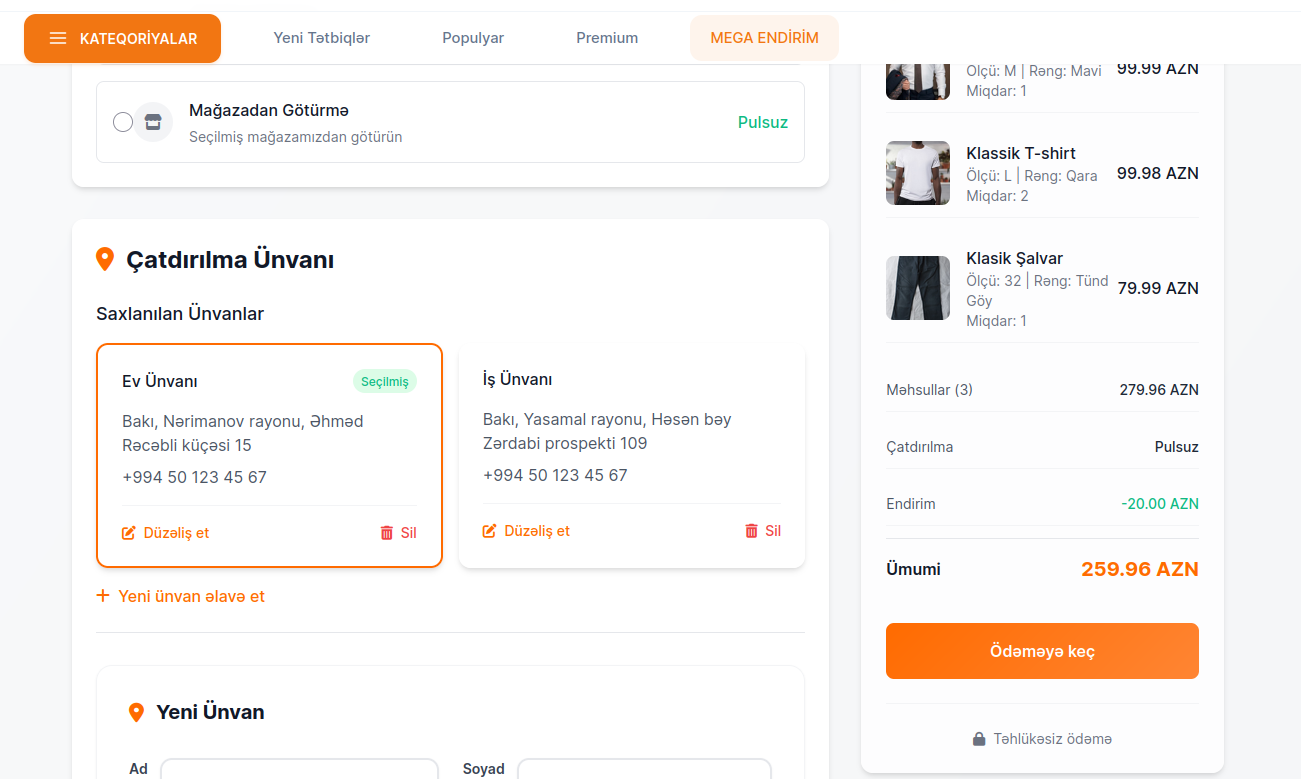Open Klassik T-shirt product thumbnail
This screenshot has height=779, width=1301.
(x=918, y=173)
